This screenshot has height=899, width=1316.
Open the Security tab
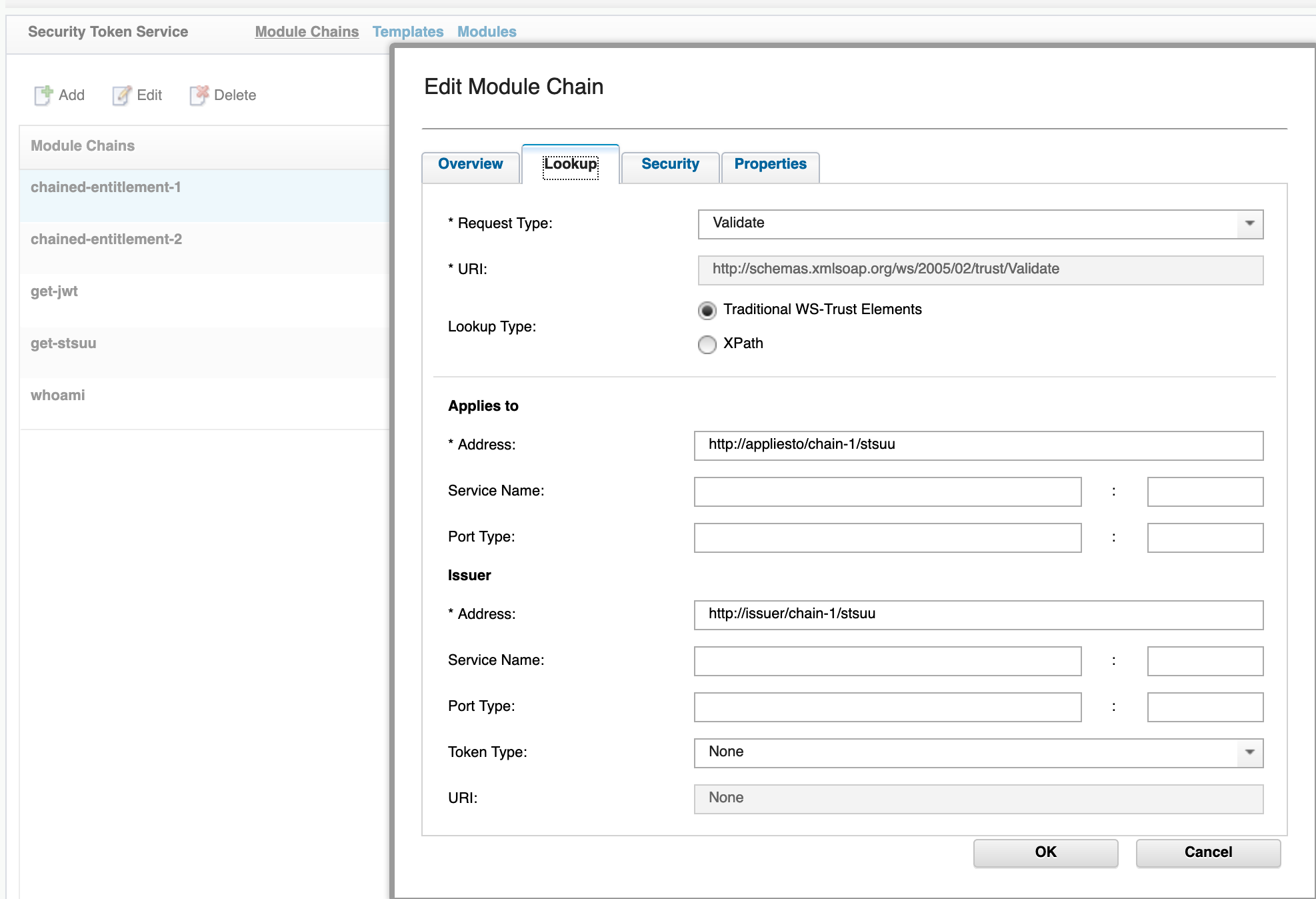click(669, 164)
